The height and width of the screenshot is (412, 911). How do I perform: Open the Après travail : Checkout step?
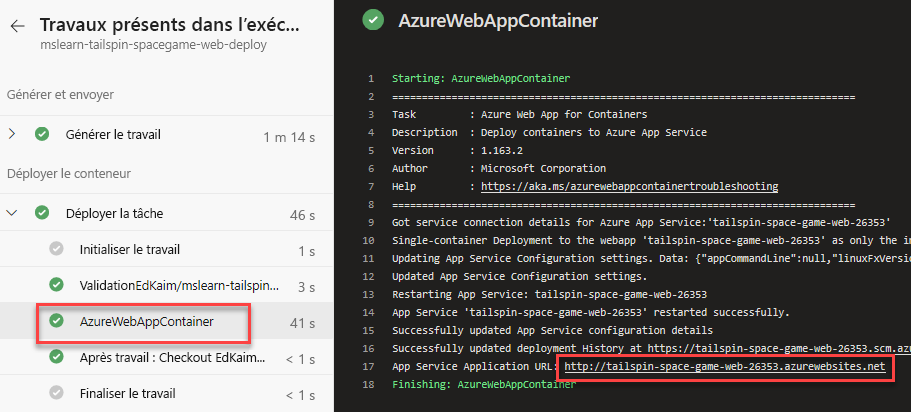[167, 357]
